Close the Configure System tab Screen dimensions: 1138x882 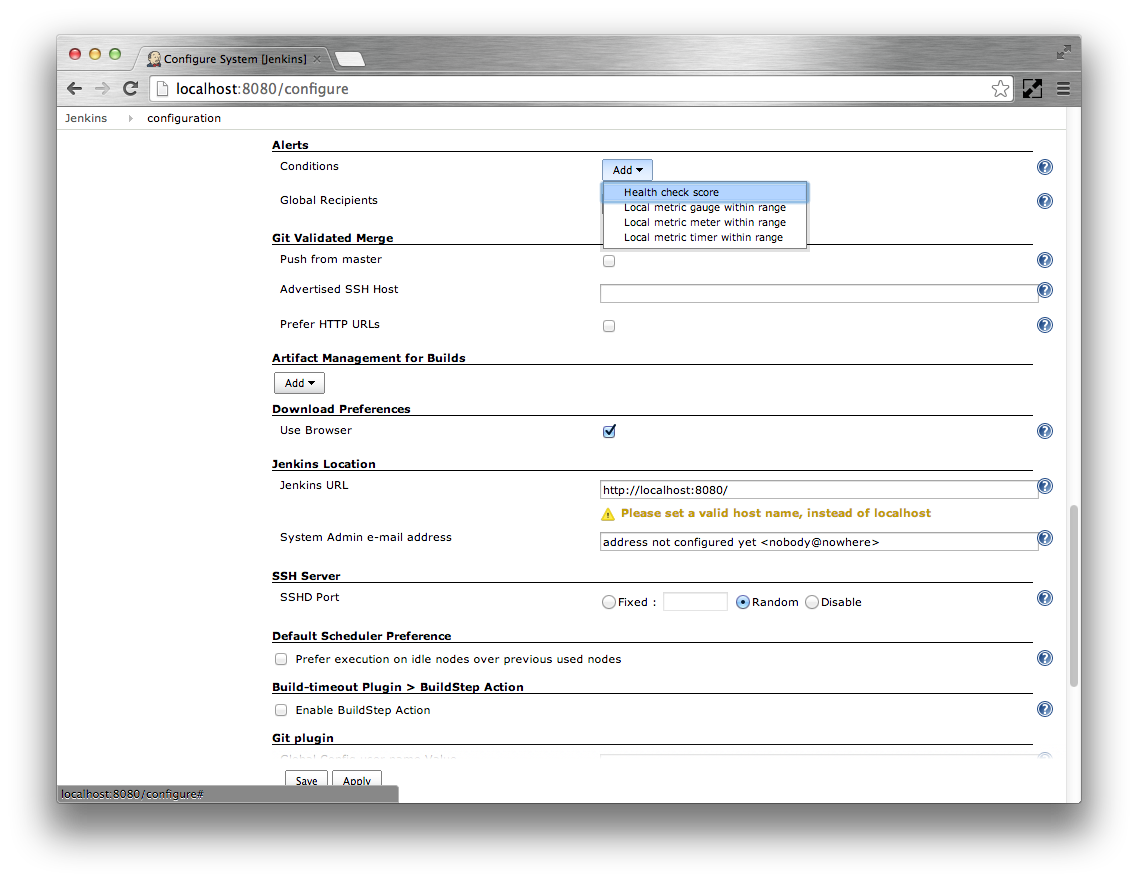pos(316,59)
